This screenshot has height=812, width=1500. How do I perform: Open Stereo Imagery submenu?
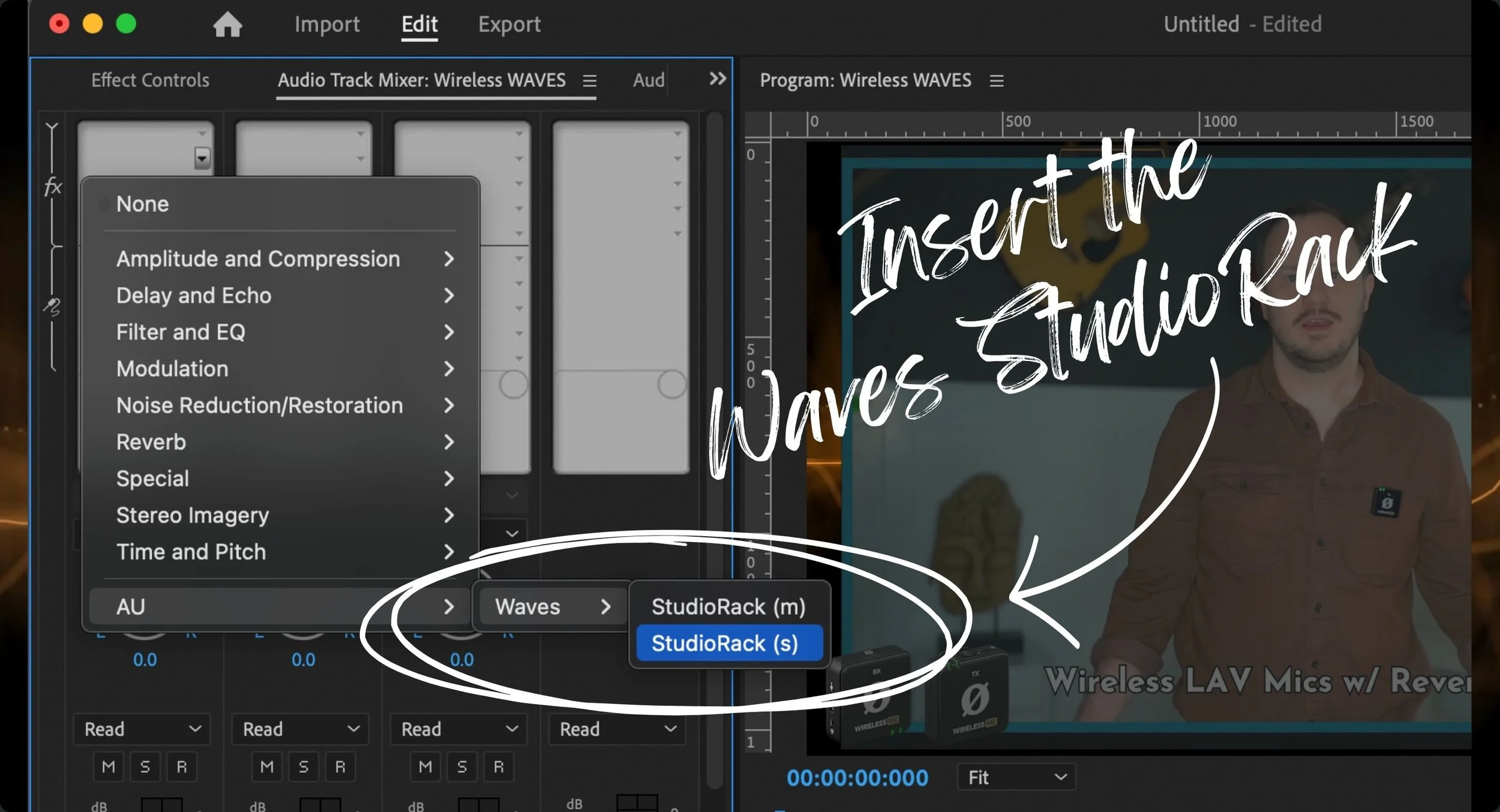coord(280,515)
